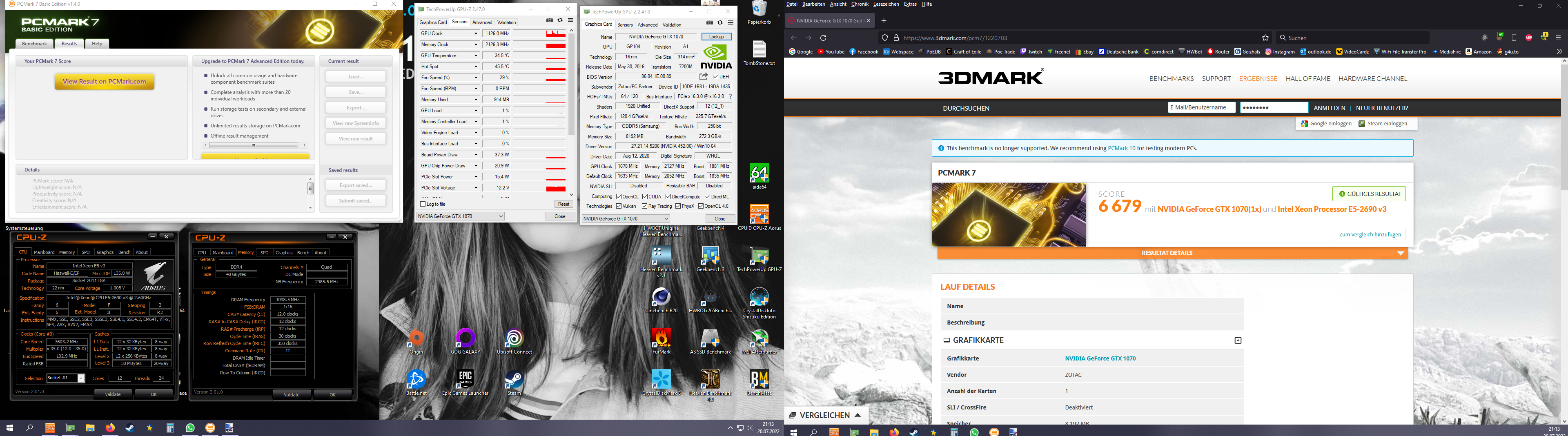Open the Hot Spot sensor dropdown arrow
Viewport: 1568px width, 436px height.
tap(475, 67)
